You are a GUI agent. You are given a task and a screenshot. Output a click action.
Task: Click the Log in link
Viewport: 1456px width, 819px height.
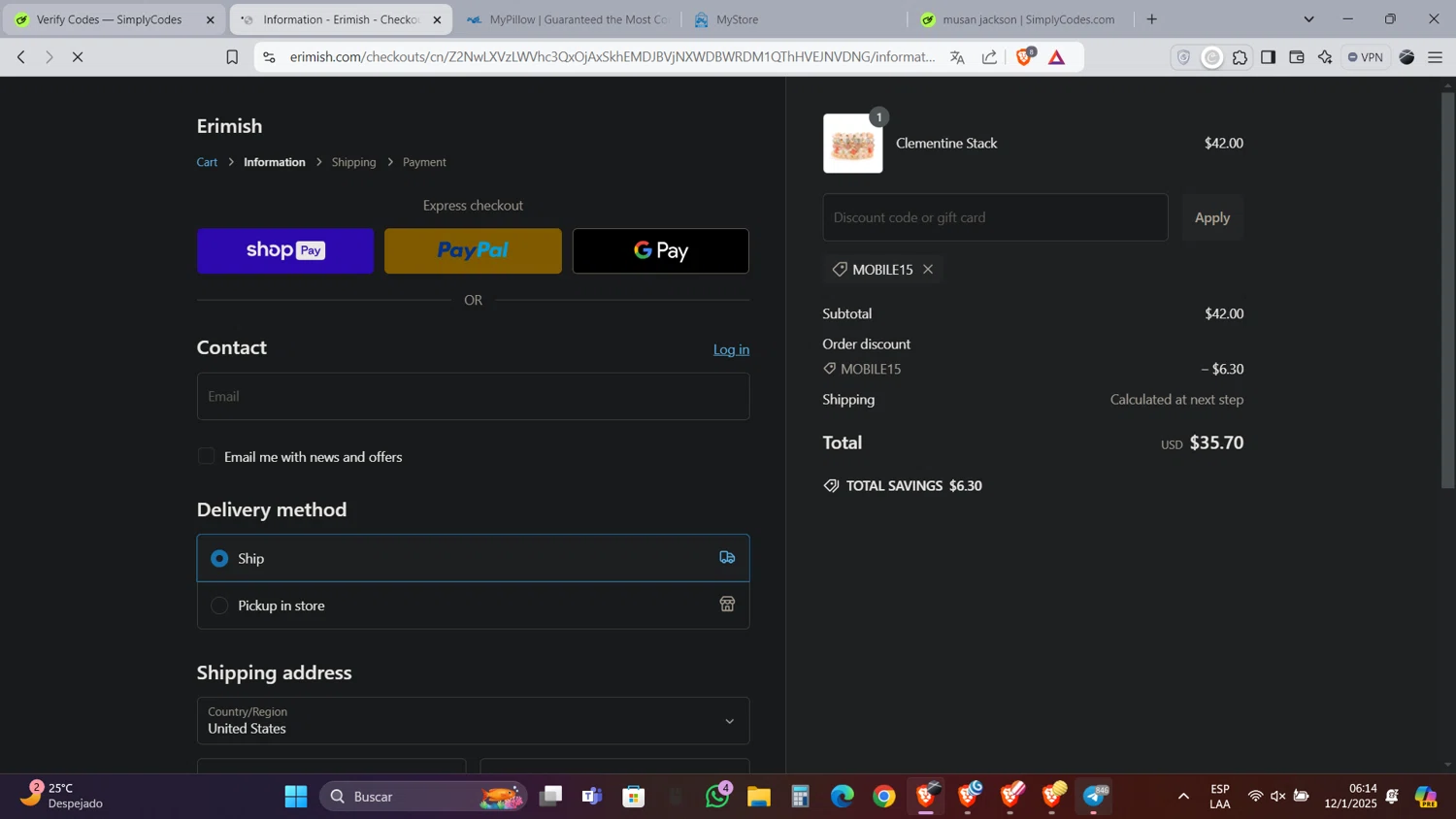pyautogui.click(x=731, y=349)
